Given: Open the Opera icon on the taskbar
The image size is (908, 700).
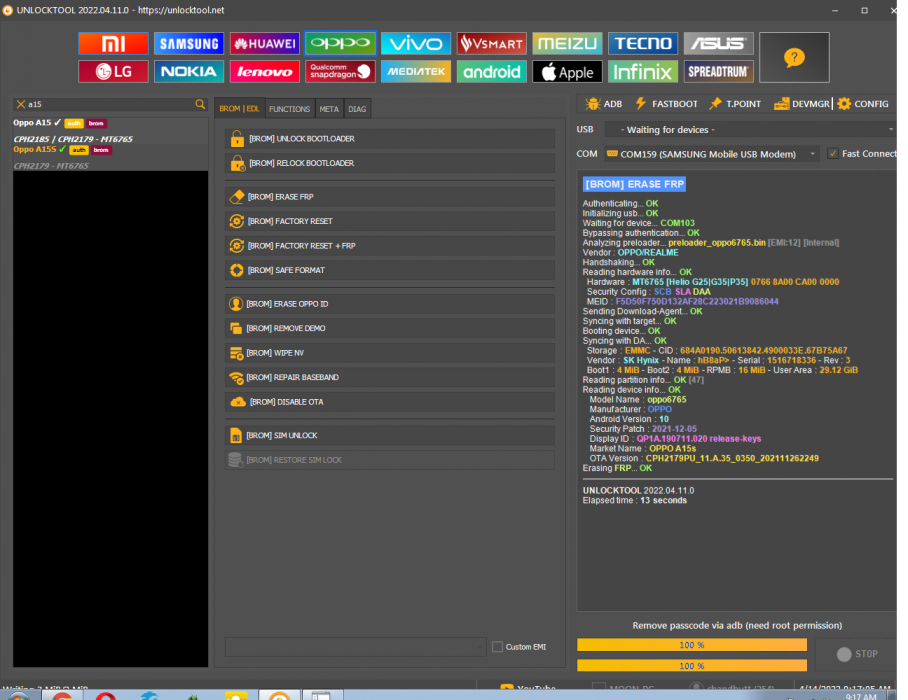Looking at the screenshot, I should point(105,696).
